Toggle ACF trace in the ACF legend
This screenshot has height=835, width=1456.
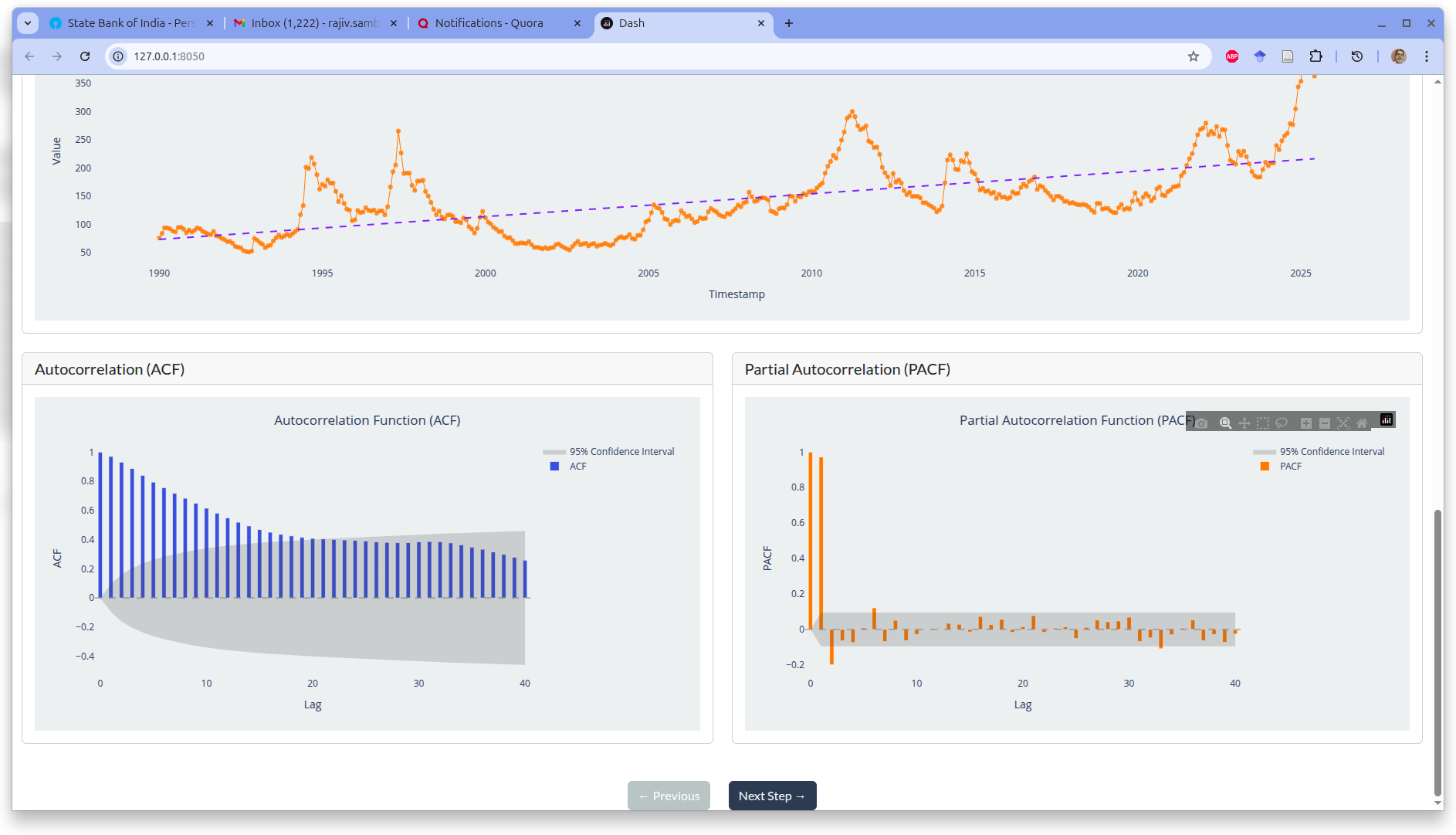(577, 467)
